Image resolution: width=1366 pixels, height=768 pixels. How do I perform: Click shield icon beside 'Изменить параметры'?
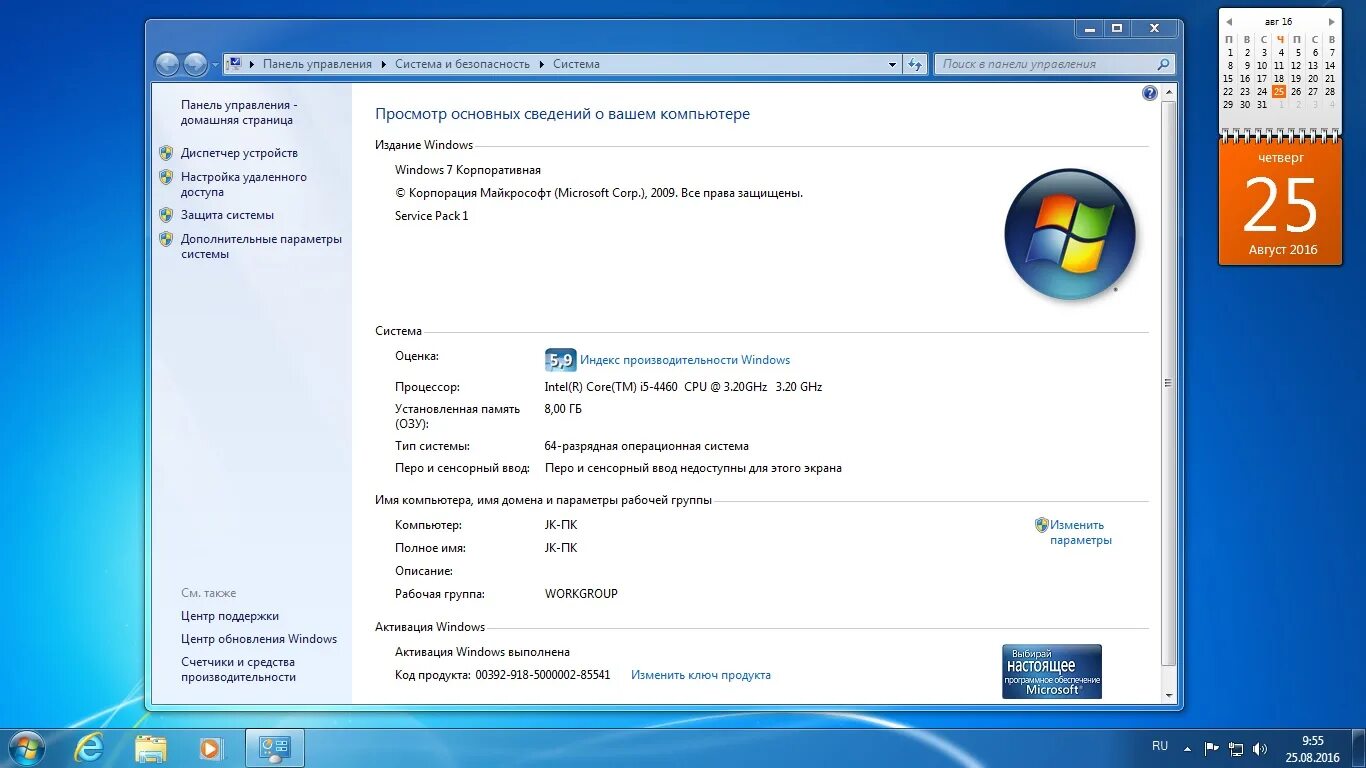[1041, 525]
